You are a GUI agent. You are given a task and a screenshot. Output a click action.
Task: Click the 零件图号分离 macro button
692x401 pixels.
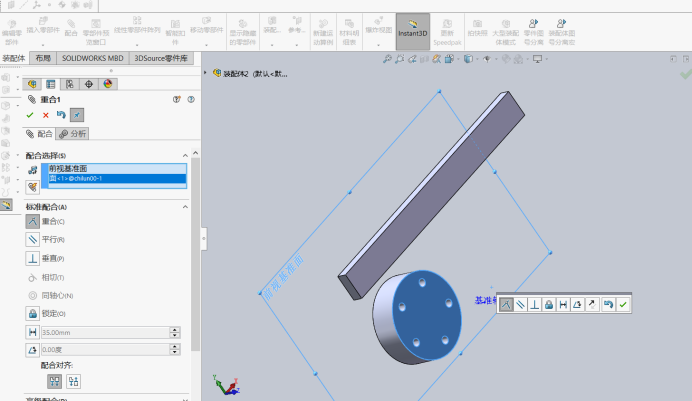pyautogui.click(x=534, y=32)
